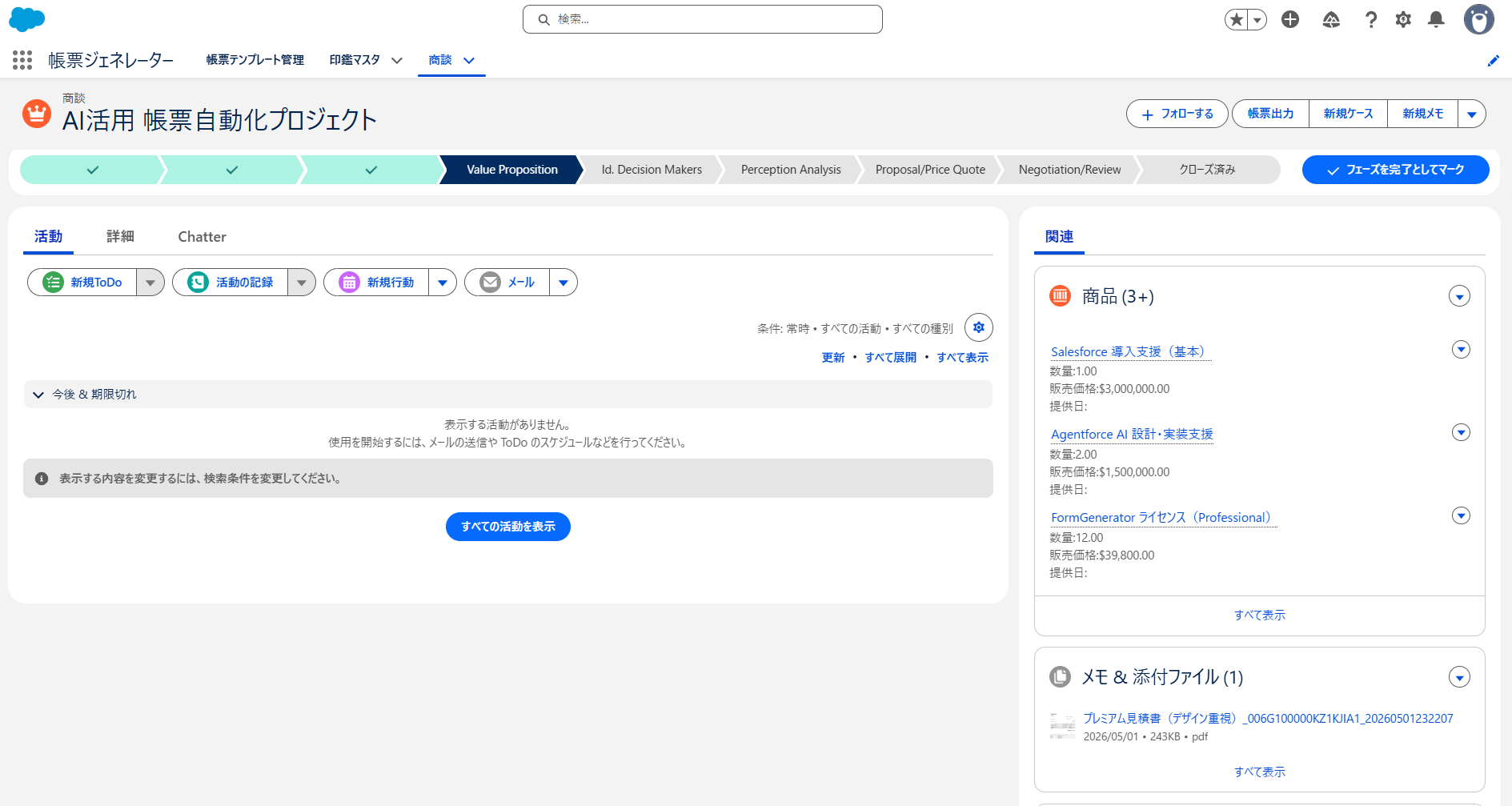Click the 活動の記録 log call icon
The width and height of the screenshot is (1512, 806).
(x=198, y=283)
